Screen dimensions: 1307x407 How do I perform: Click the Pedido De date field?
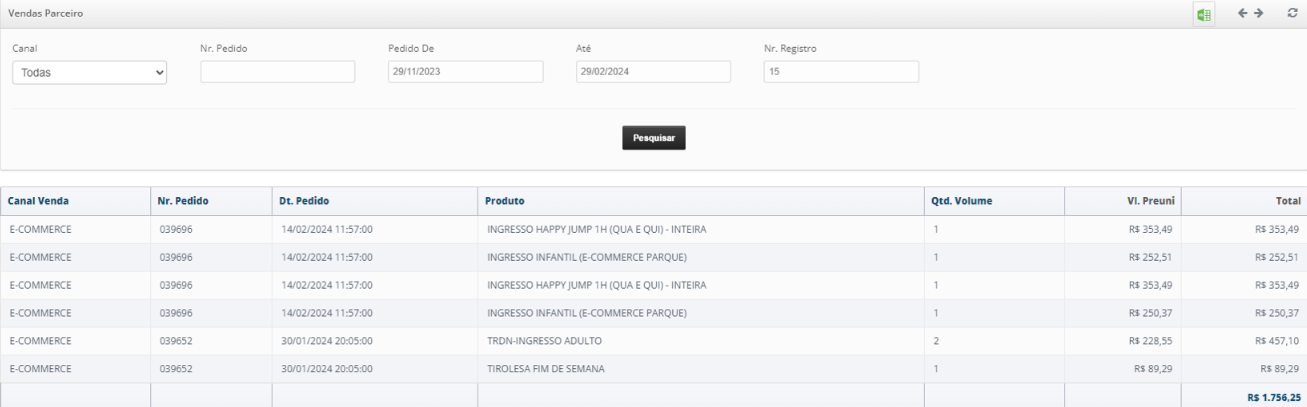point(465,72)
